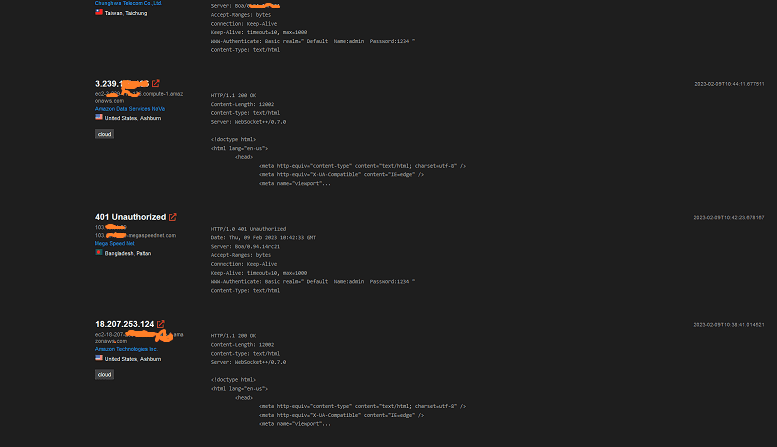Open the 401 Unauthorized result heading

tap(130, 217)
